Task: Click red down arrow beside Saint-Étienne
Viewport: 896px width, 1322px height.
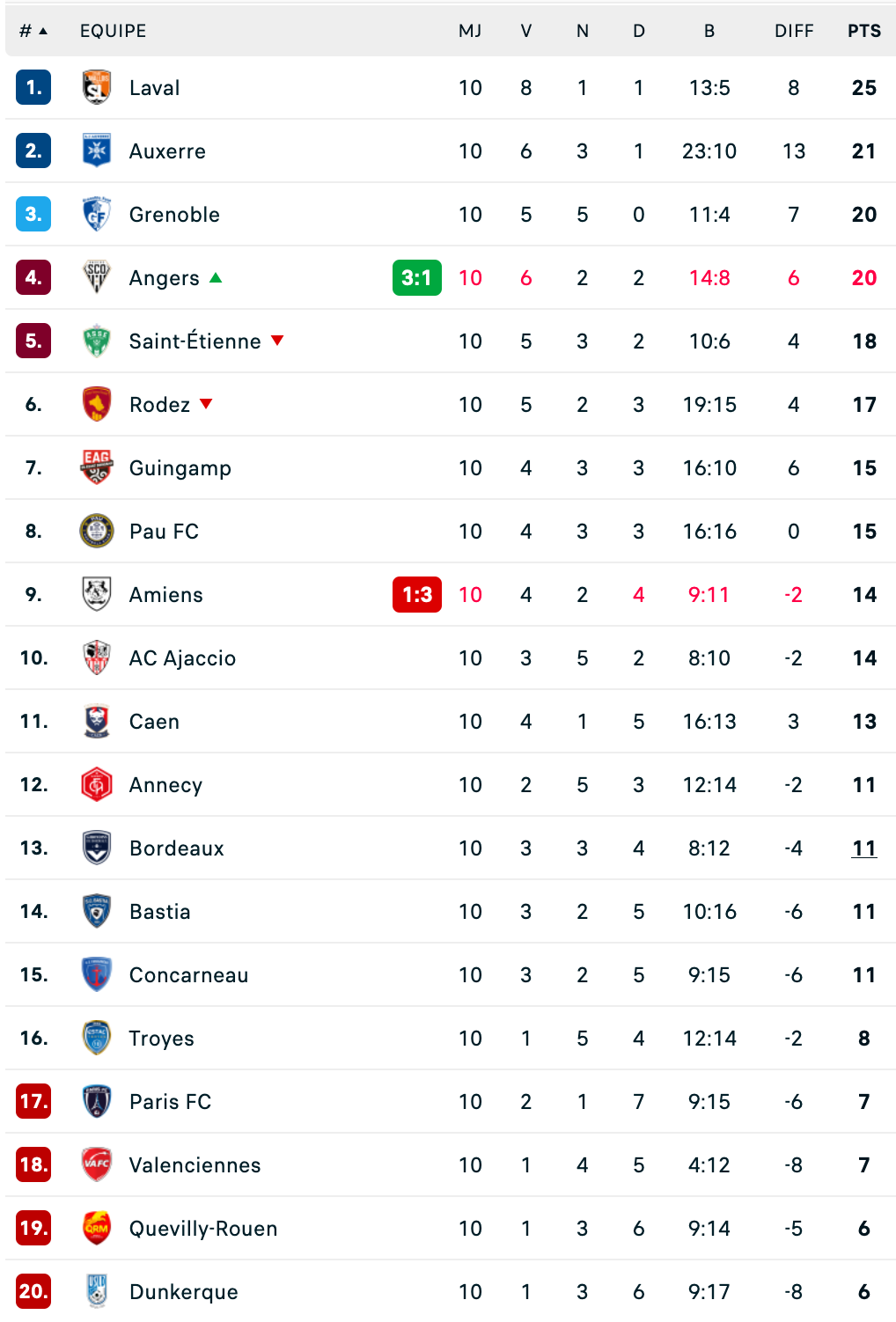Action: (277, 341)
